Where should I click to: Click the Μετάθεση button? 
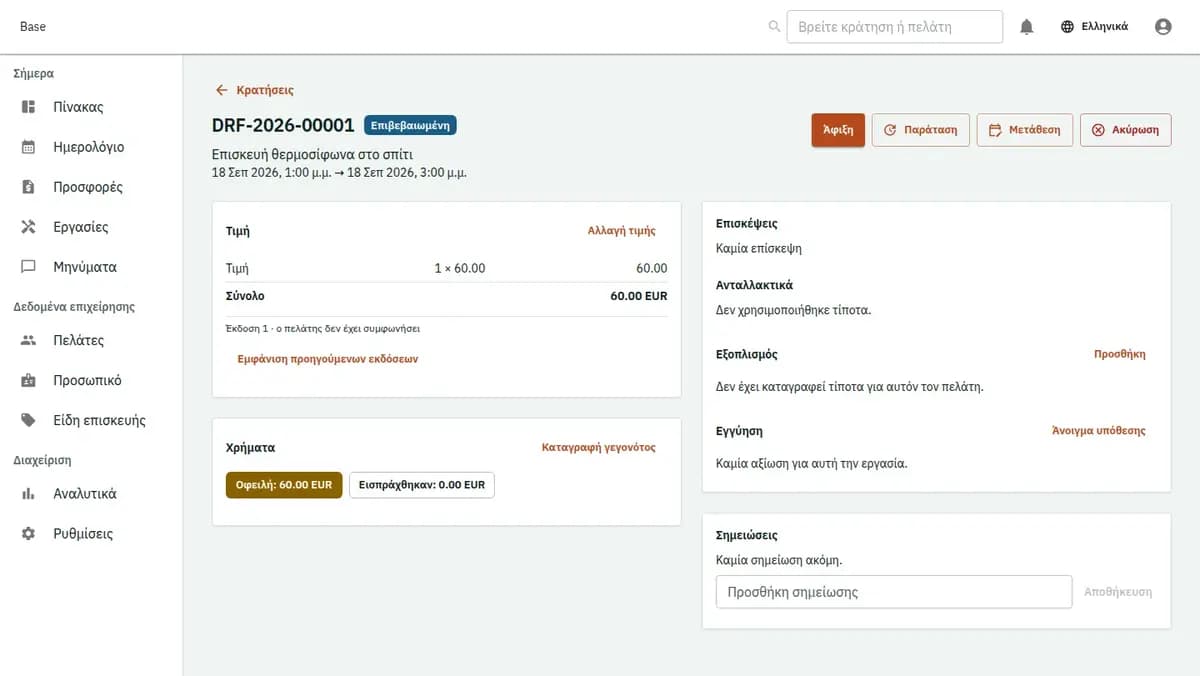[x=1025, y=130]
